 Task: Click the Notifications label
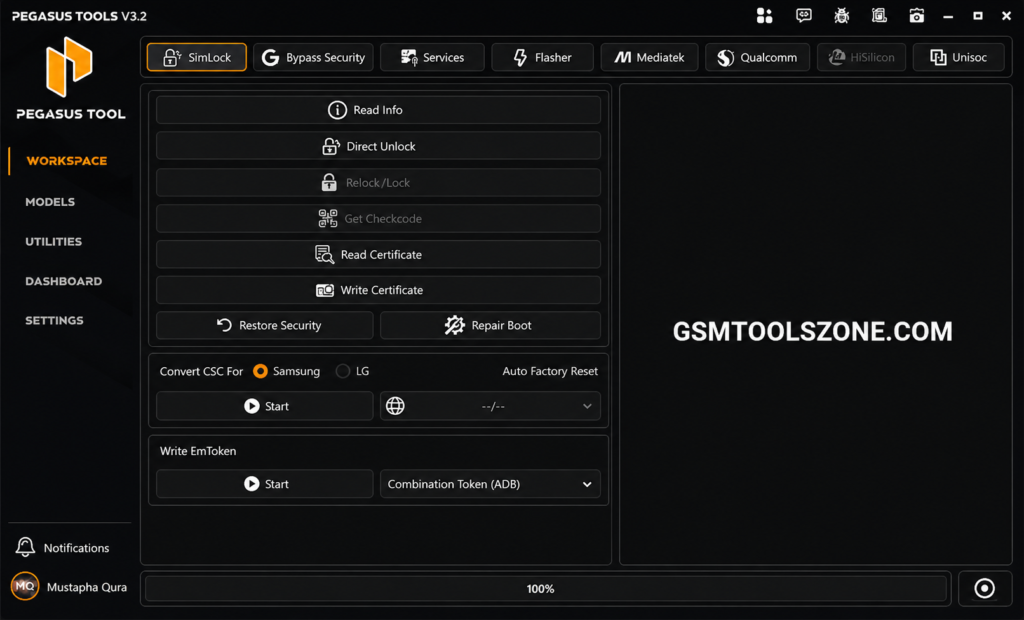tap(76, 547)
